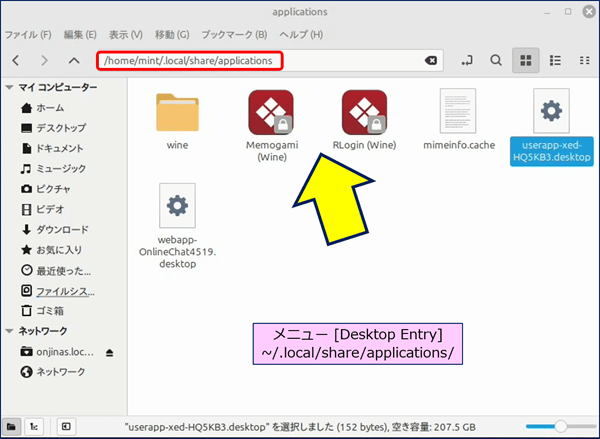Image resolution: width=600 pixels, height=439 pixels.
Task: Switch to icon view
Action: pos(526,60)
